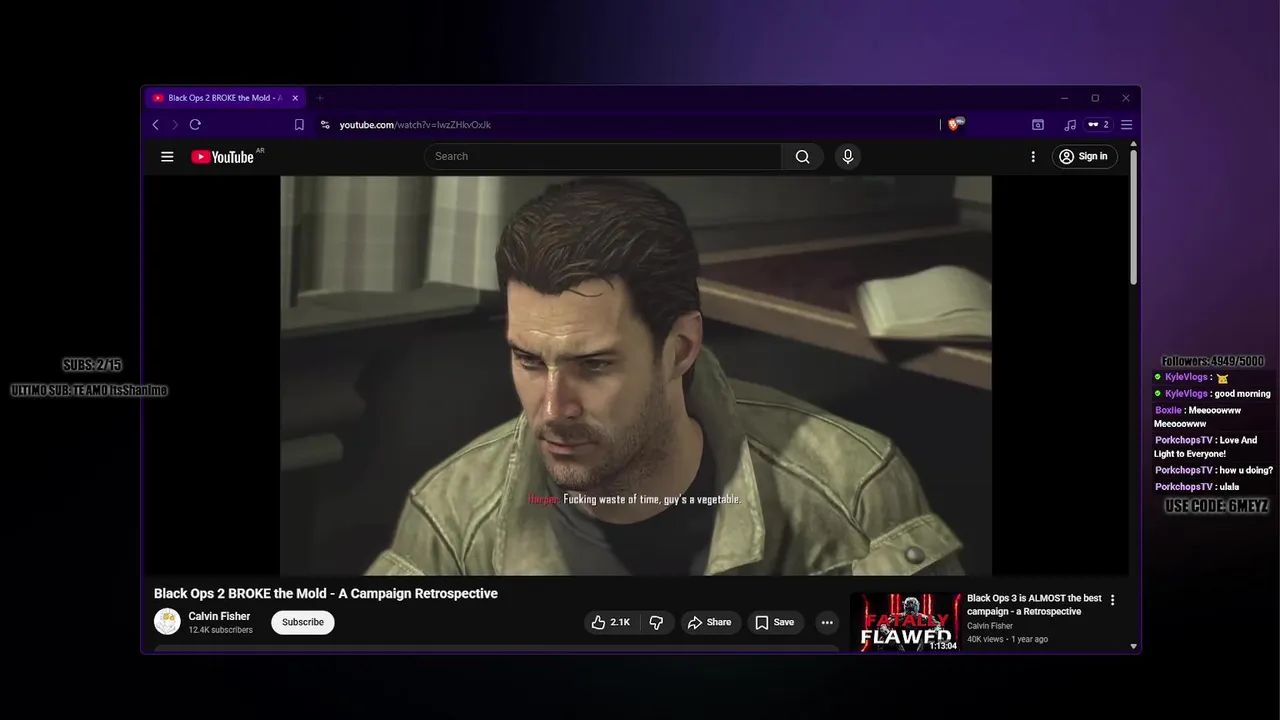This screenshot has height=720, width=1280.
Task: Subscribe to Calvin Fisher
Action: coord(302,622)
